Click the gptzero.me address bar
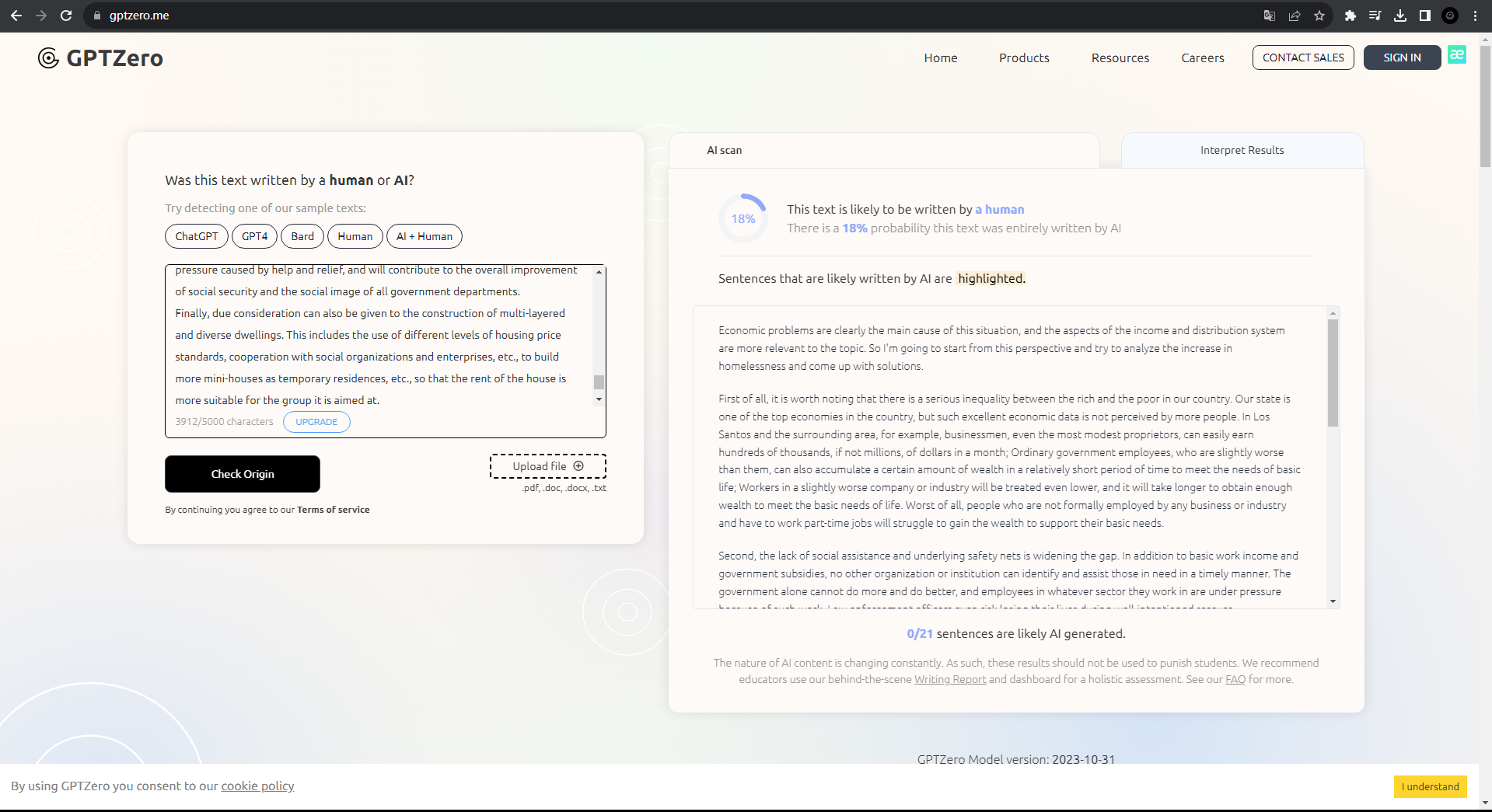The image size is (1492, 812). (x=669, y=16)
